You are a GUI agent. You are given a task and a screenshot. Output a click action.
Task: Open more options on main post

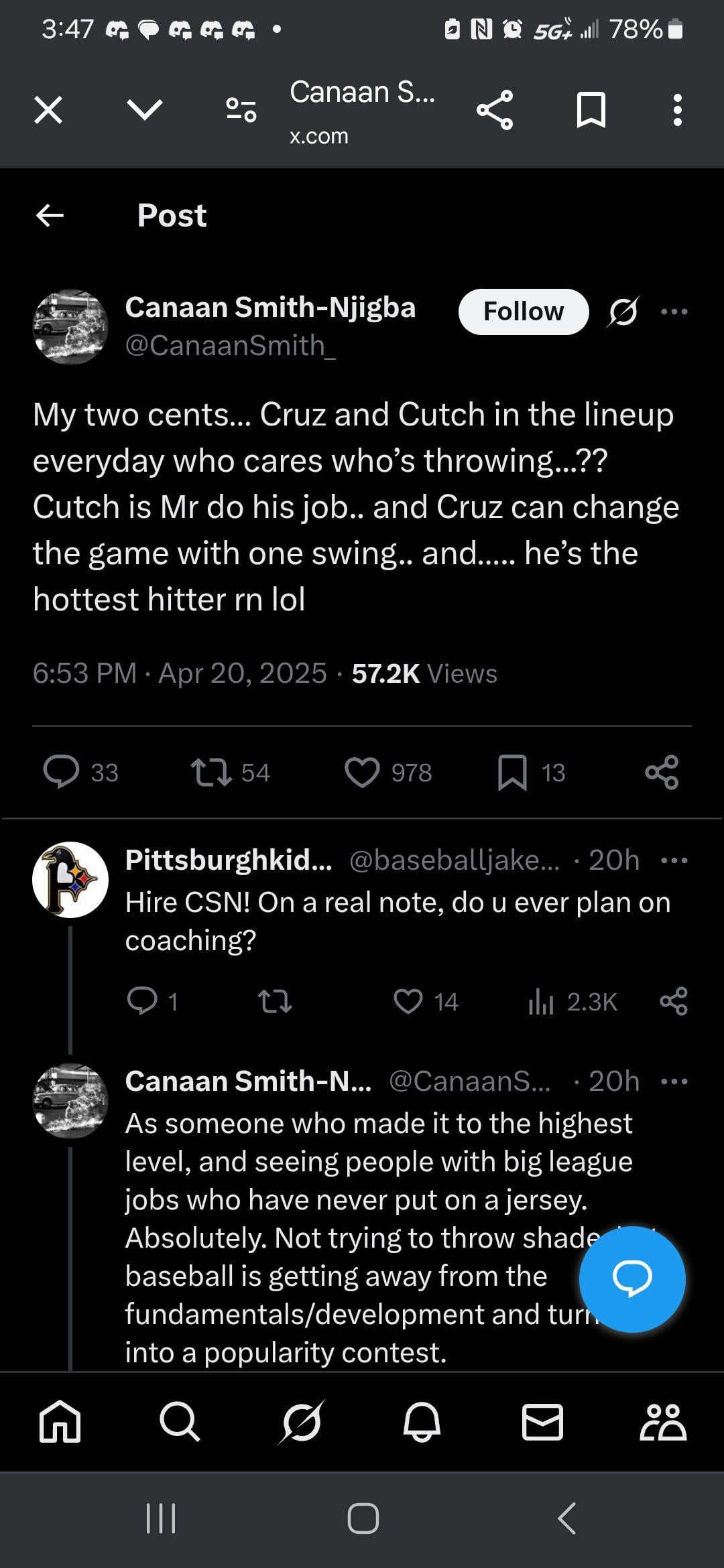click(x=674, y=312)
